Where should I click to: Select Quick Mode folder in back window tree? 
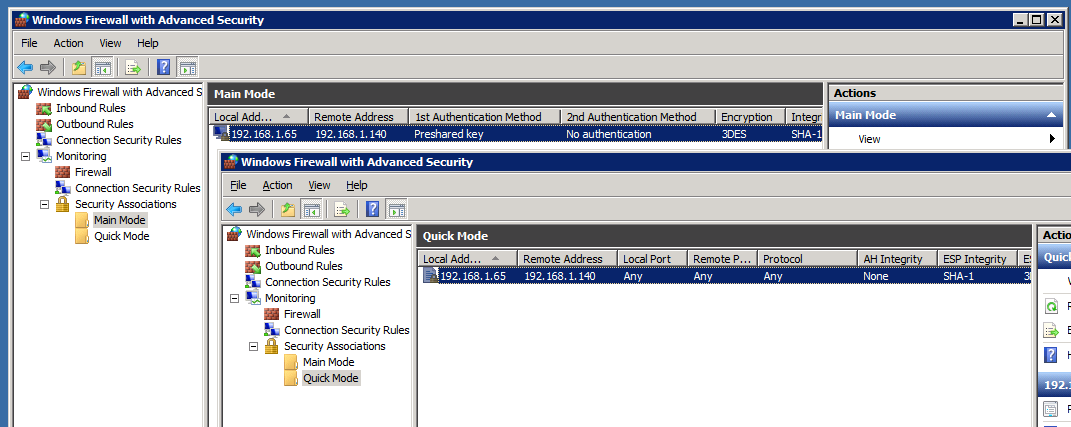click(121, 236)
